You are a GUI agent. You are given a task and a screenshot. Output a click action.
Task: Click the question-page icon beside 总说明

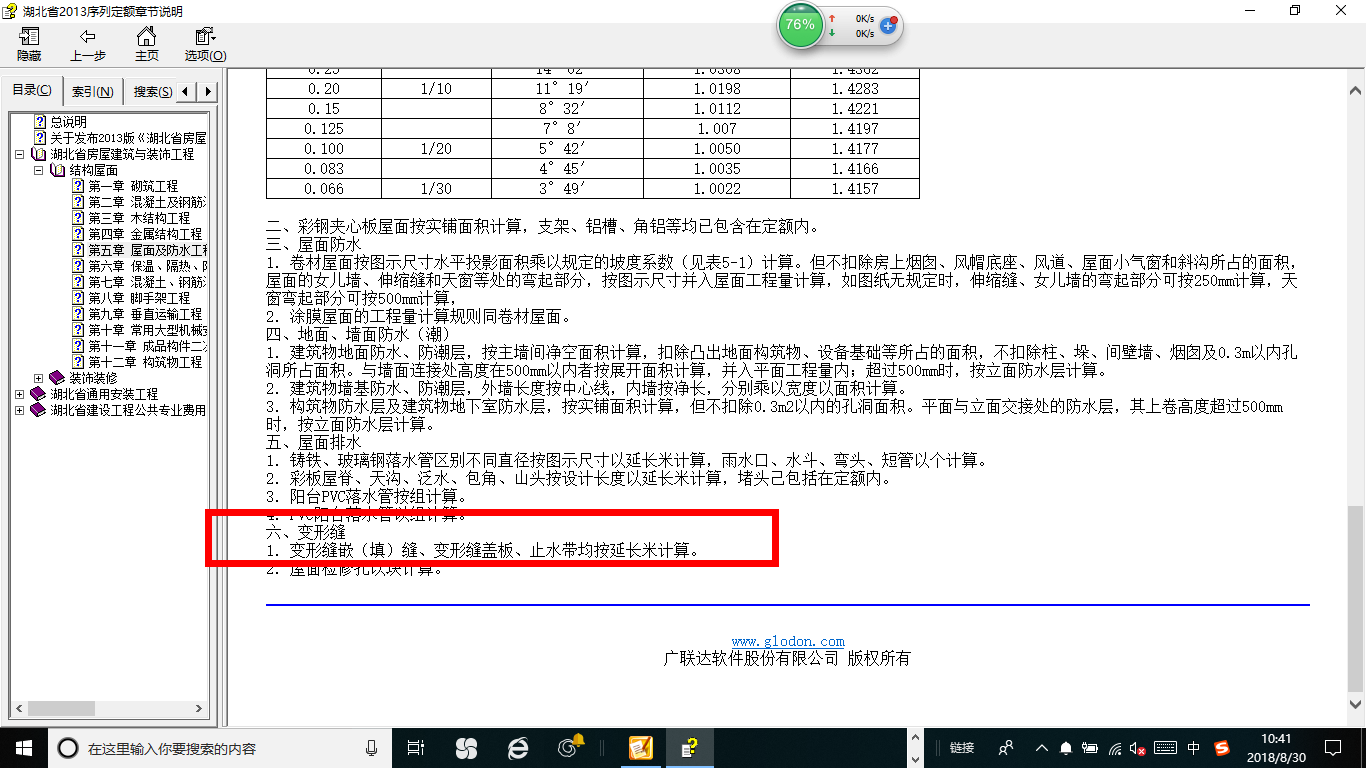(x=40, y=122)
